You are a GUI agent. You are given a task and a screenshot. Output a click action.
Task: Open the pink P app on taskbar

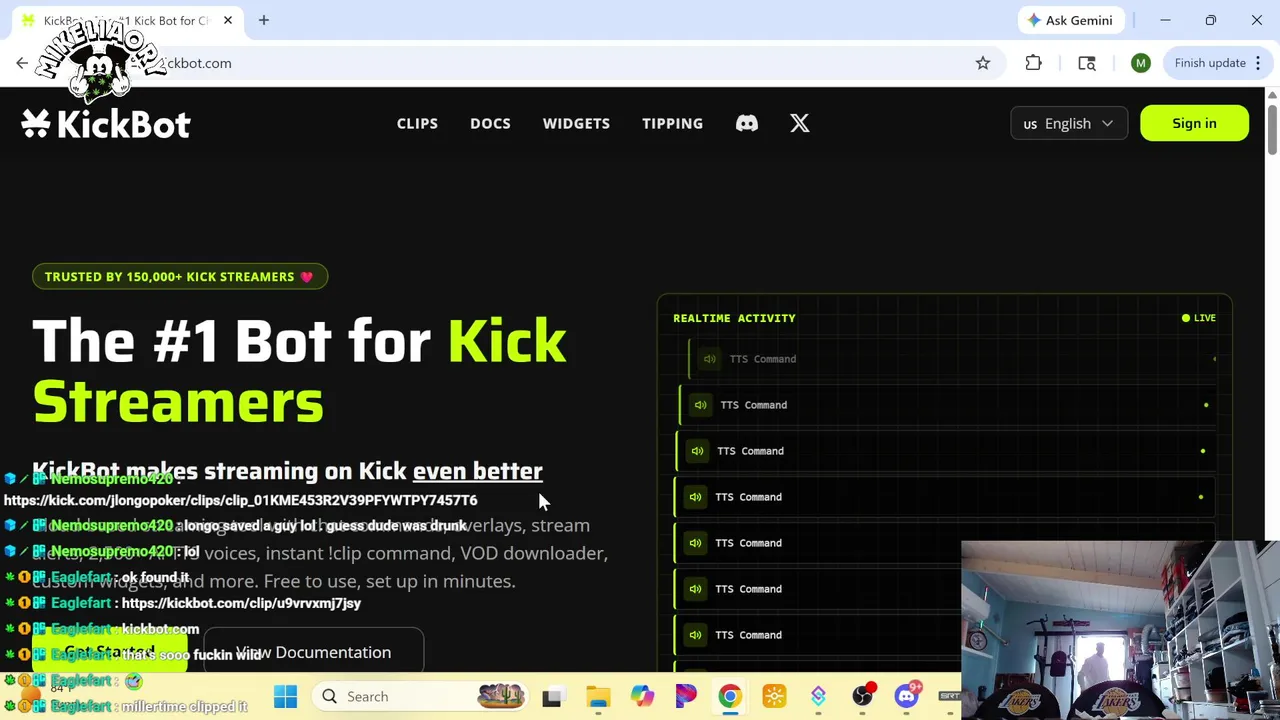point(686,696)
